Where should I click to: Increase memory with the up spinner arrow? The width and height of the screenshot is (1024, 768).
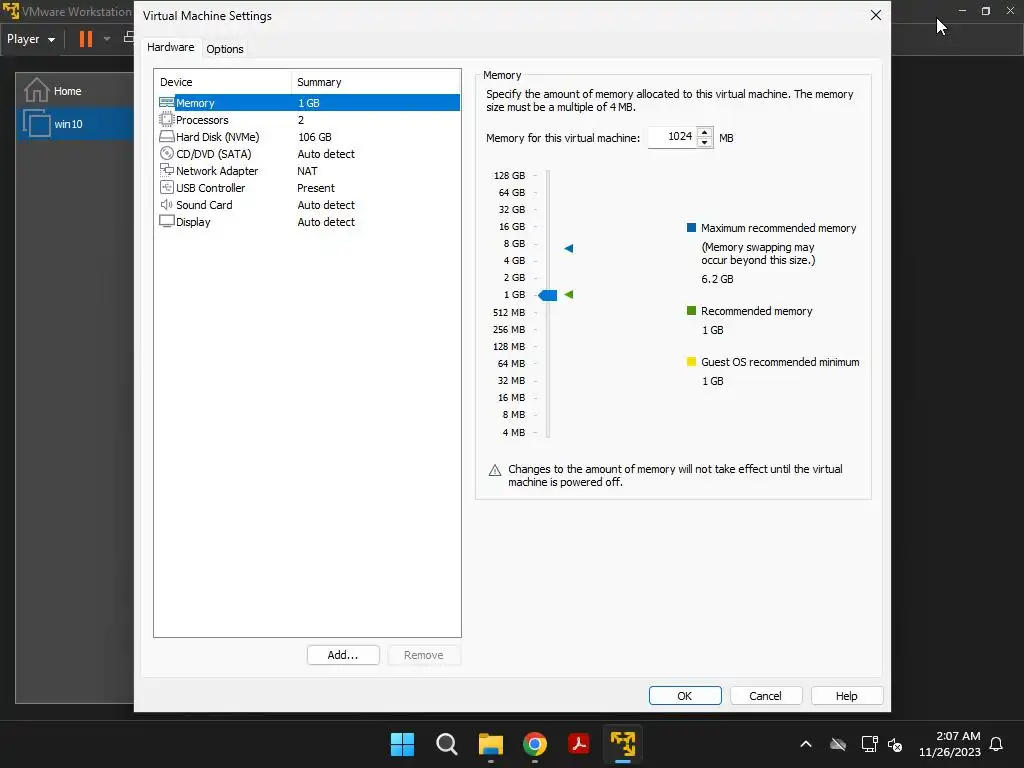705,133
